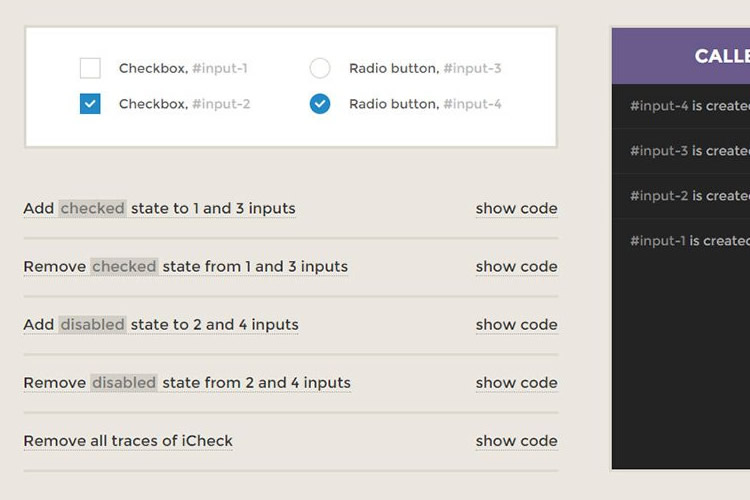Uncheck the checked #input-2 checkbox

pos(90,103)
